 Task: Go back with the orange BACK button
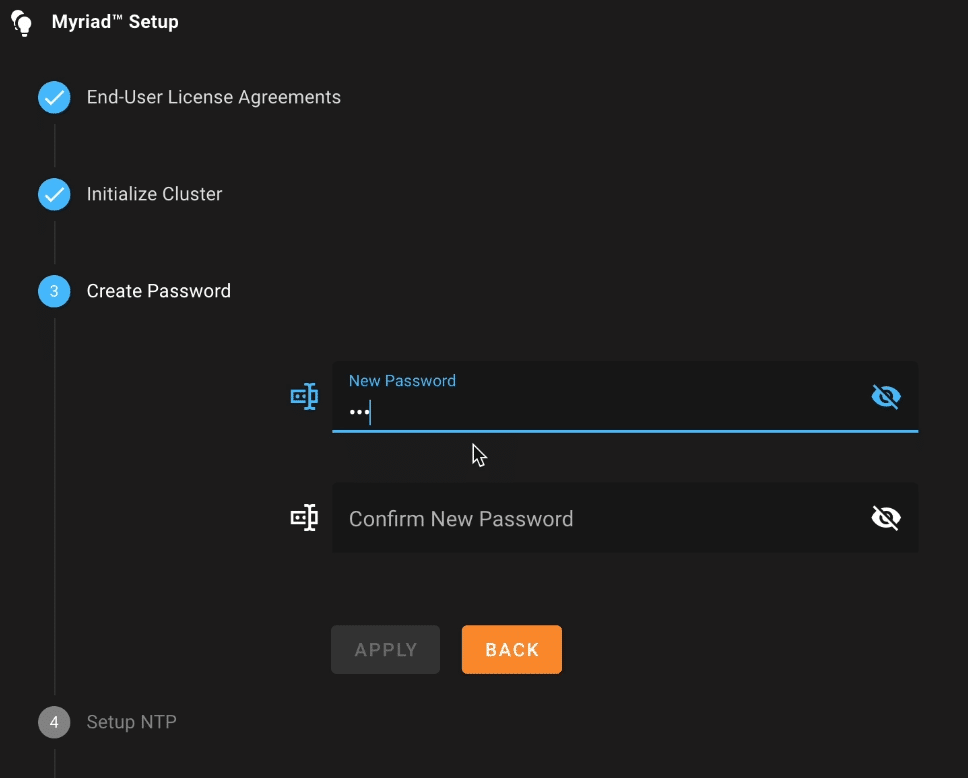tap(512, 650)
